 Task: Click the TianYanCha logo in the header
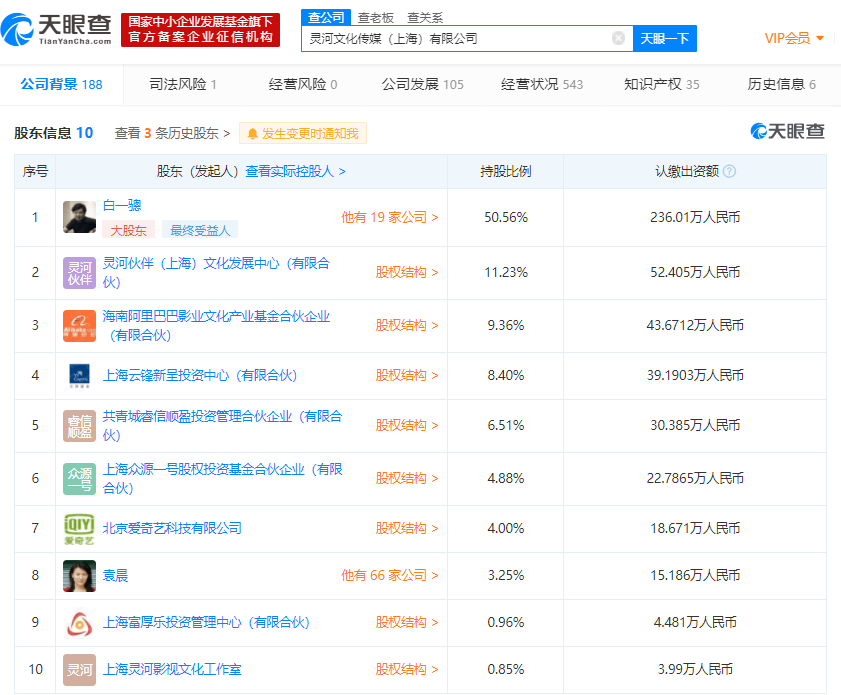tap(56, 30)
